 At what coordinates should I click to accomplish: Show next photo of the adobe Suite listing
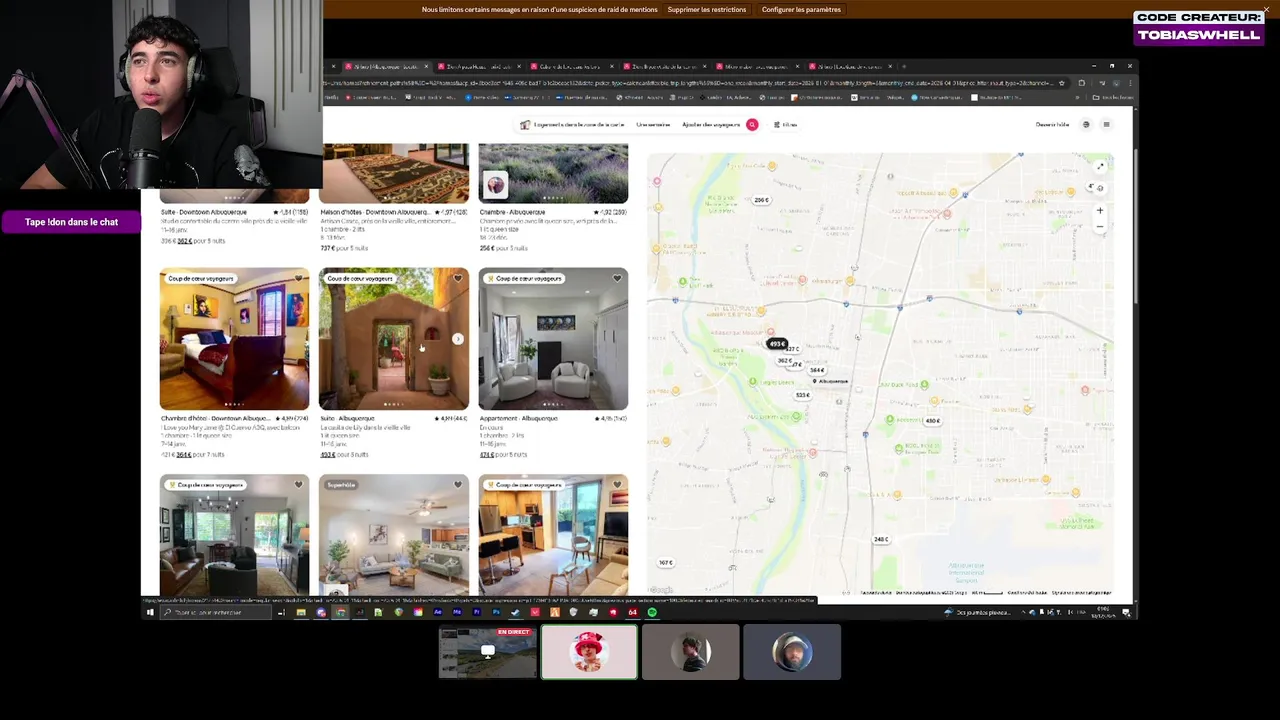click(x=458, y=339)
